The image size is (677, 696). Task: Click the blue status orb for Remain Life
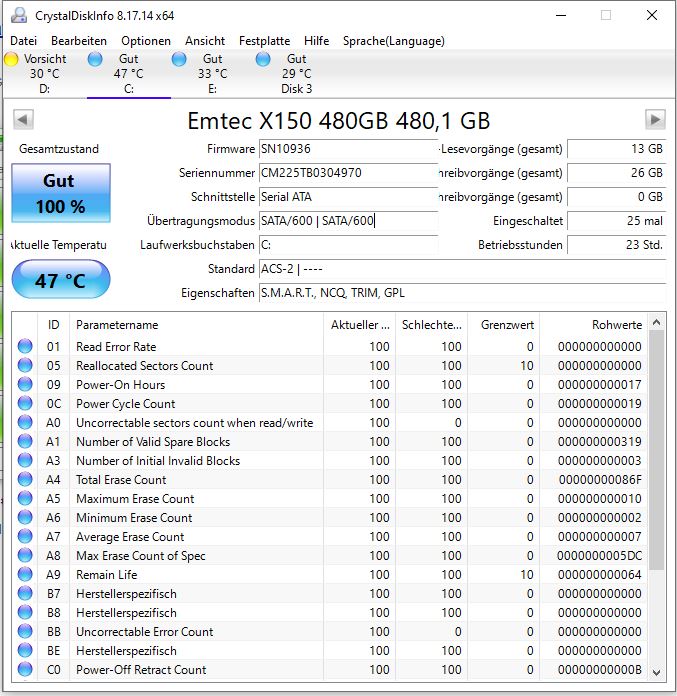point(25,574)
